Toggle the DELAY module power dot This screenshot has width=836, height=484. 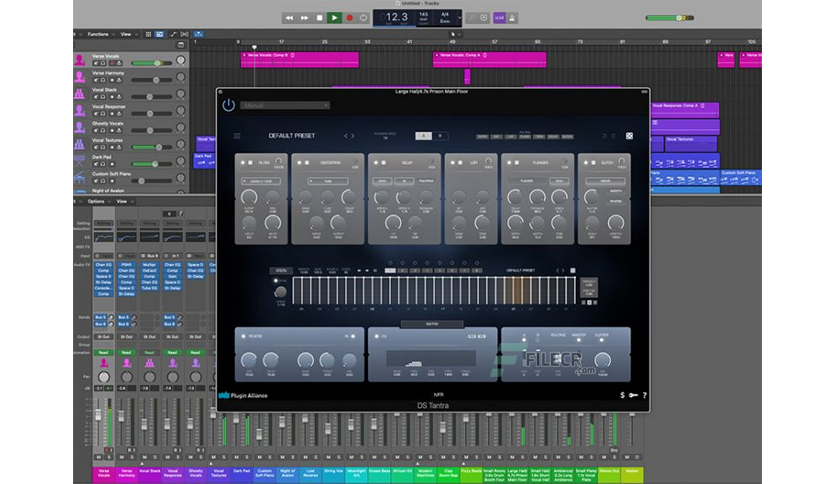pyautogui.click(x=376, y=163)
